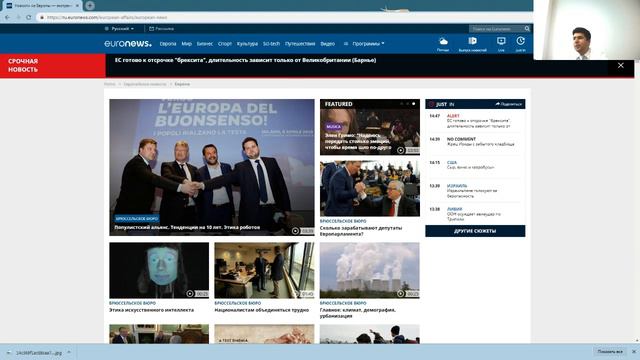Click the Euronews search field
The width and height of the screenshot is (640, 360).
point(496,29)
